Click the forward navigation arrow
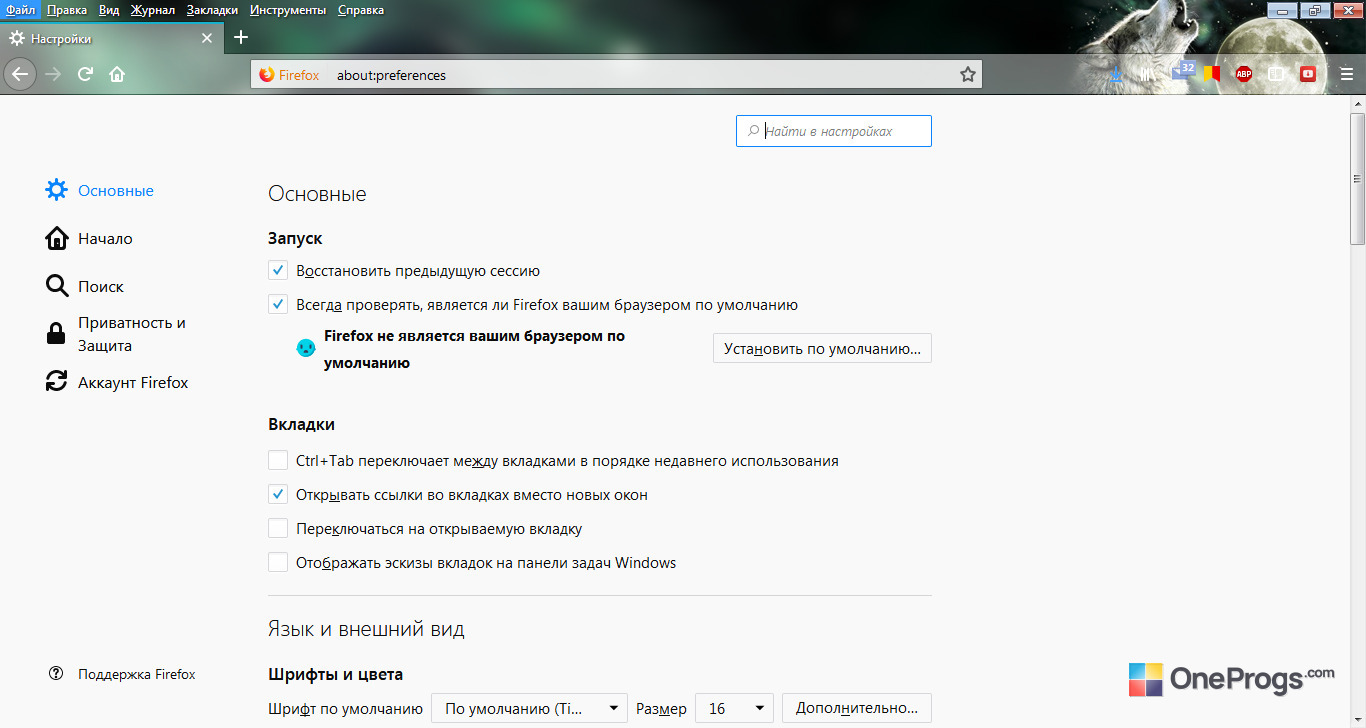This screenshot has height=728, width=1366. pos(54,74)
